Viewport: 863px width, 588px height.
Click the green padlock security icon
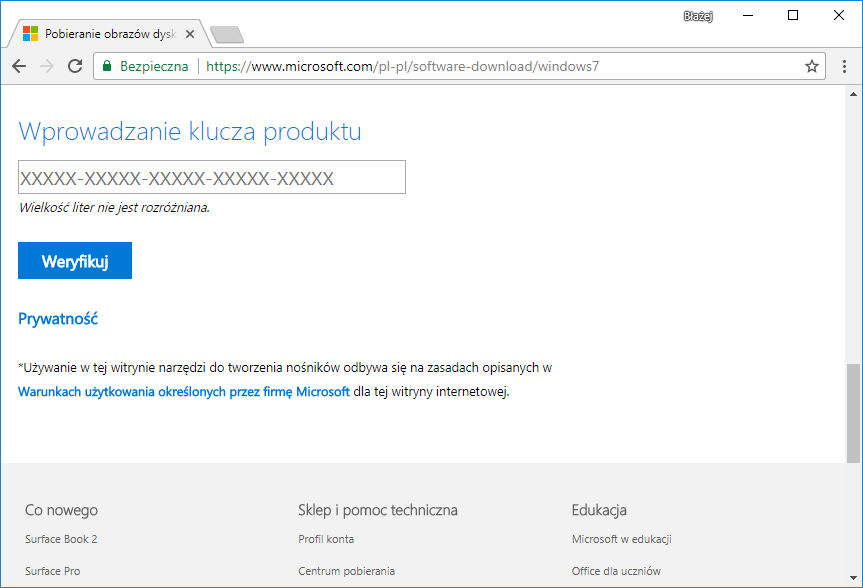point(107,66)
